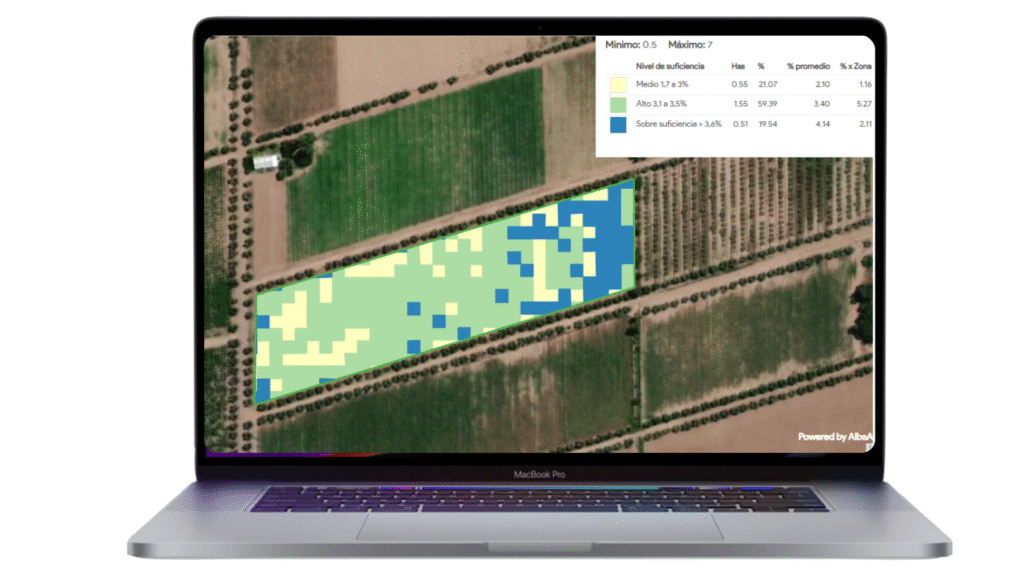Image resolution: width=1024 pixels, height=576 pixels.
Task: Click the farmhouse building on the map
Action: coord(267,160)
